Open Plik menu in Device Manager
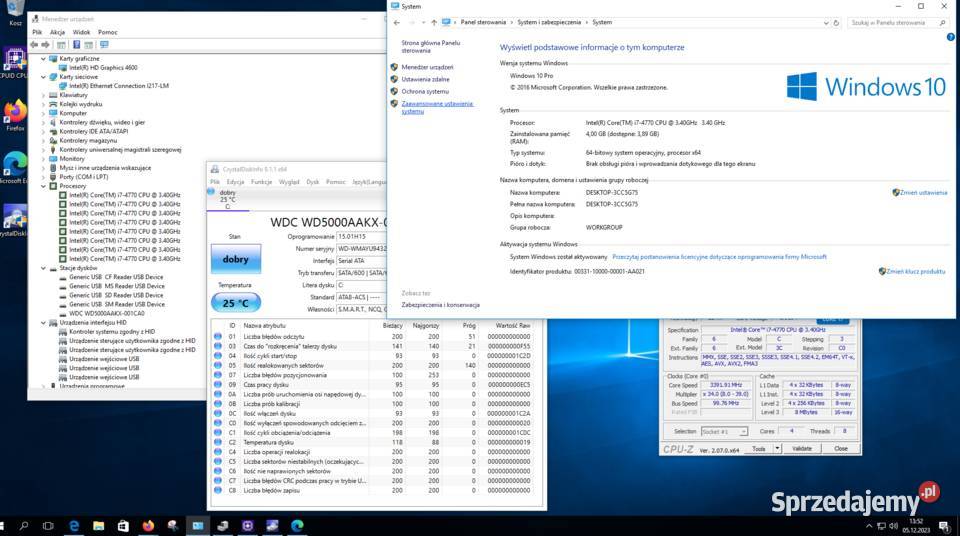The image size is (960, 536). click(x=37, y=32)
